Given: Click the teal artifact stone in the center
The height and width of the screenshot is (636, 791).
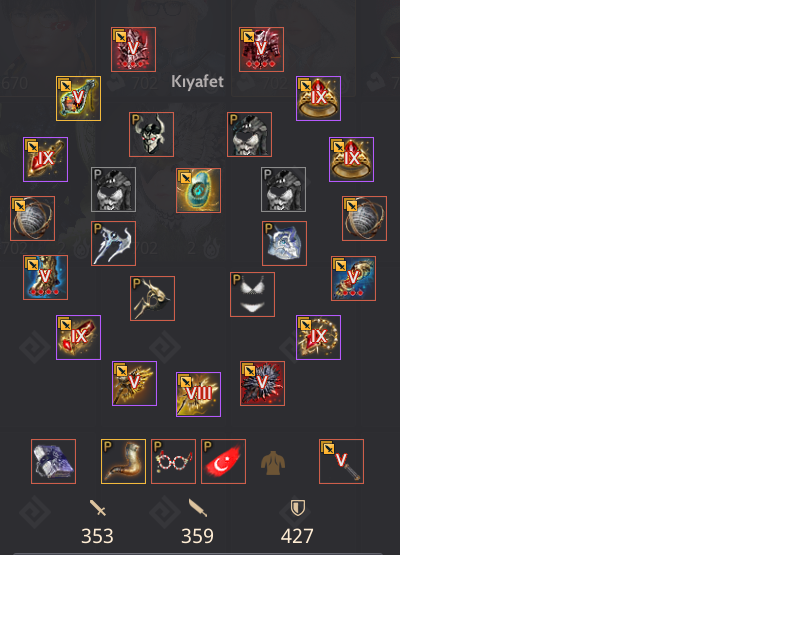Looking at the screenshot, I should (x=198, y=191).
